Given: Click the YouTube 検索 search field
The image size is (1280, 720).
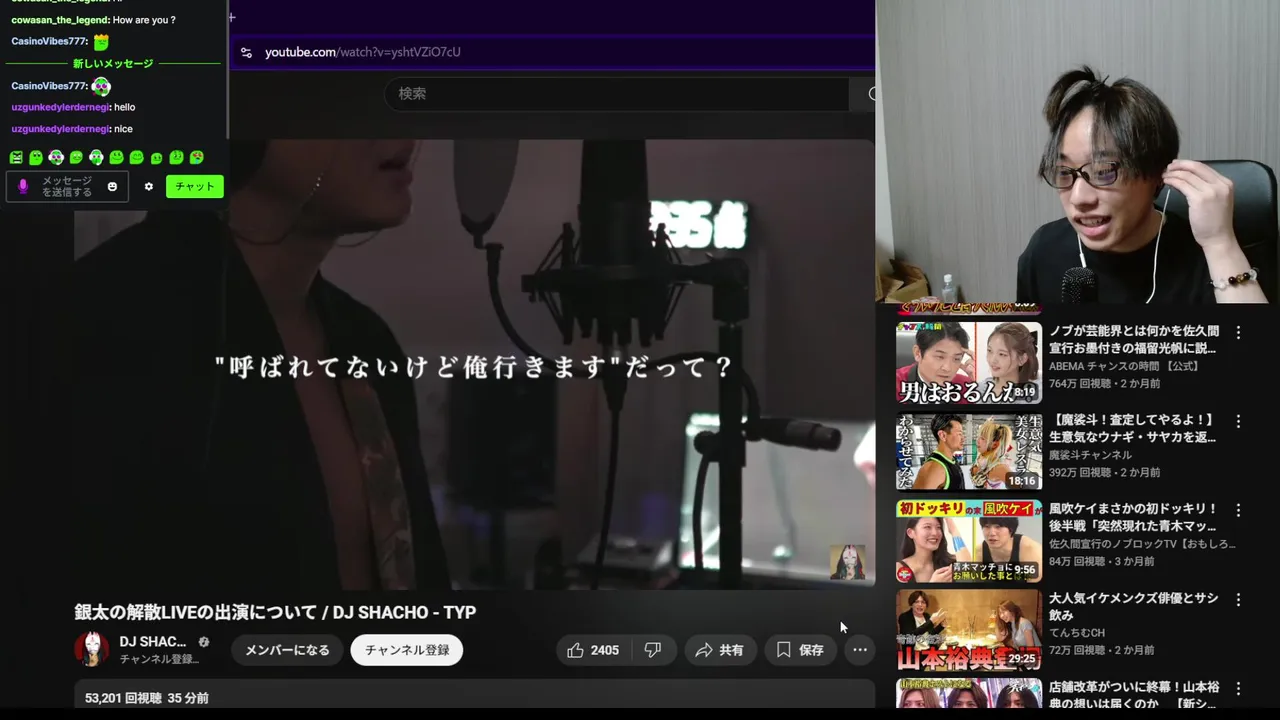Looking at the screenshot, I should (616, 94).
